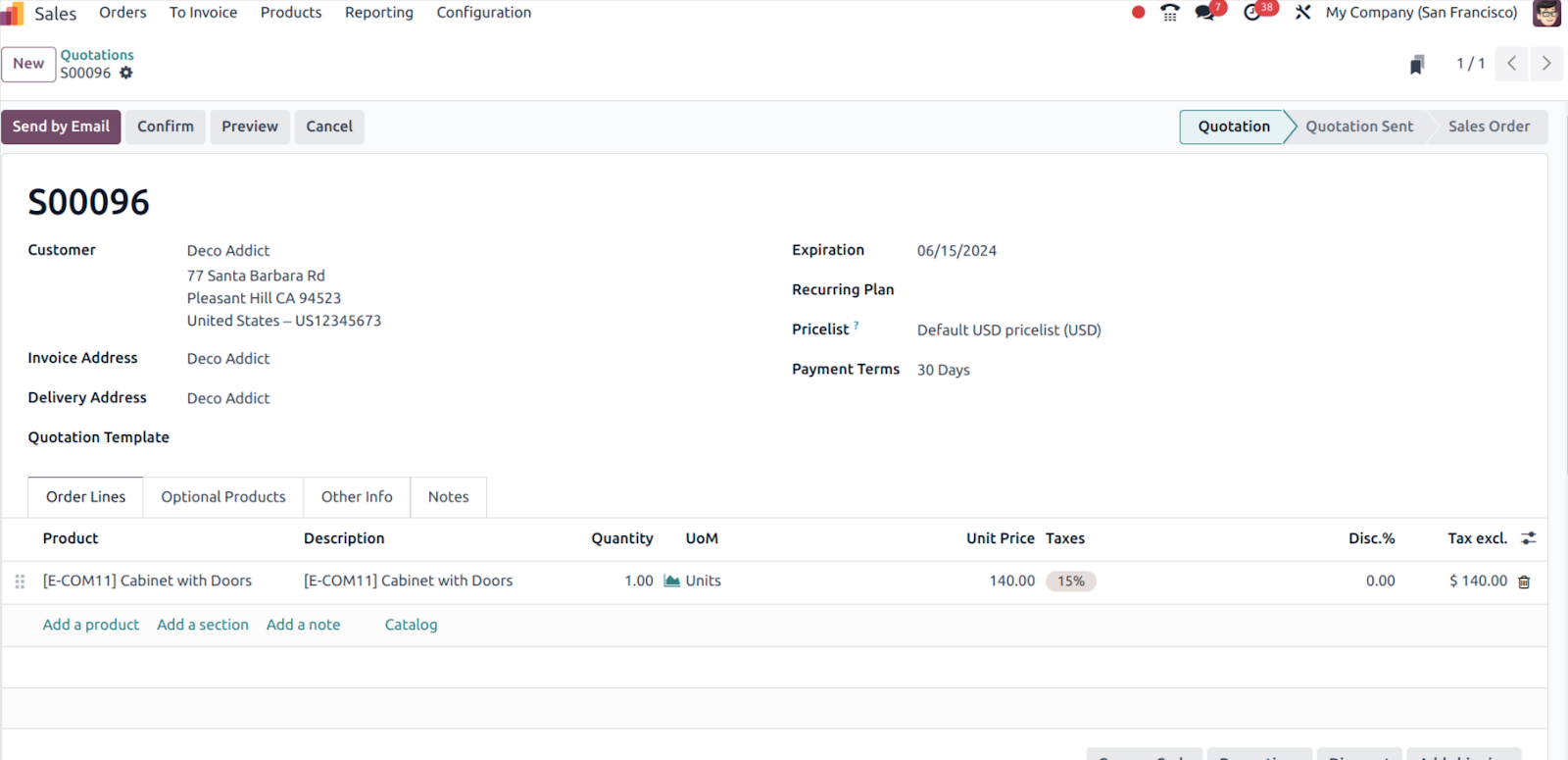
Task: Open Customer field Deco Addict
Action: 228,251
